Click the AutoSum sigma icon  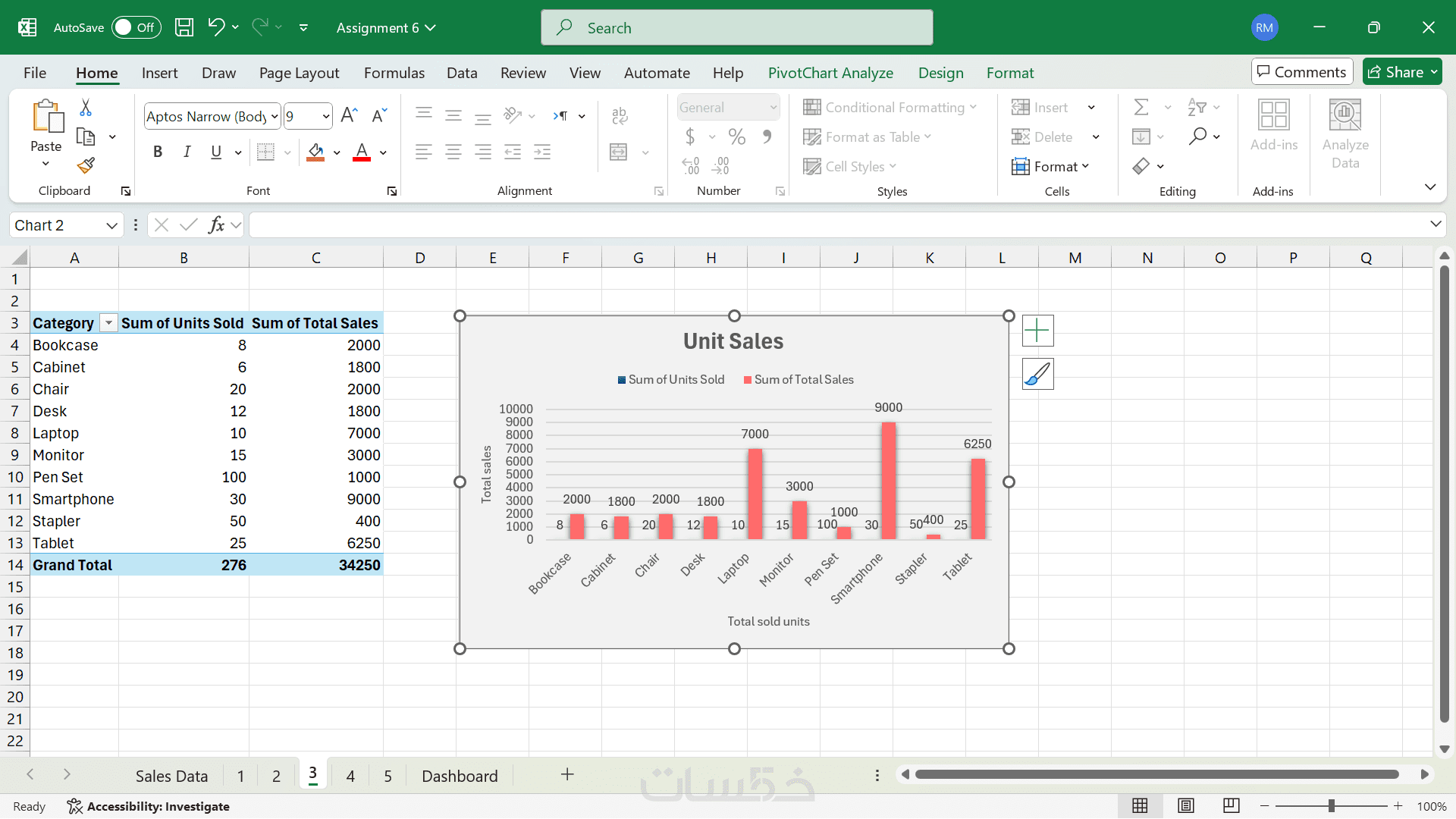tap(1141, 107)
